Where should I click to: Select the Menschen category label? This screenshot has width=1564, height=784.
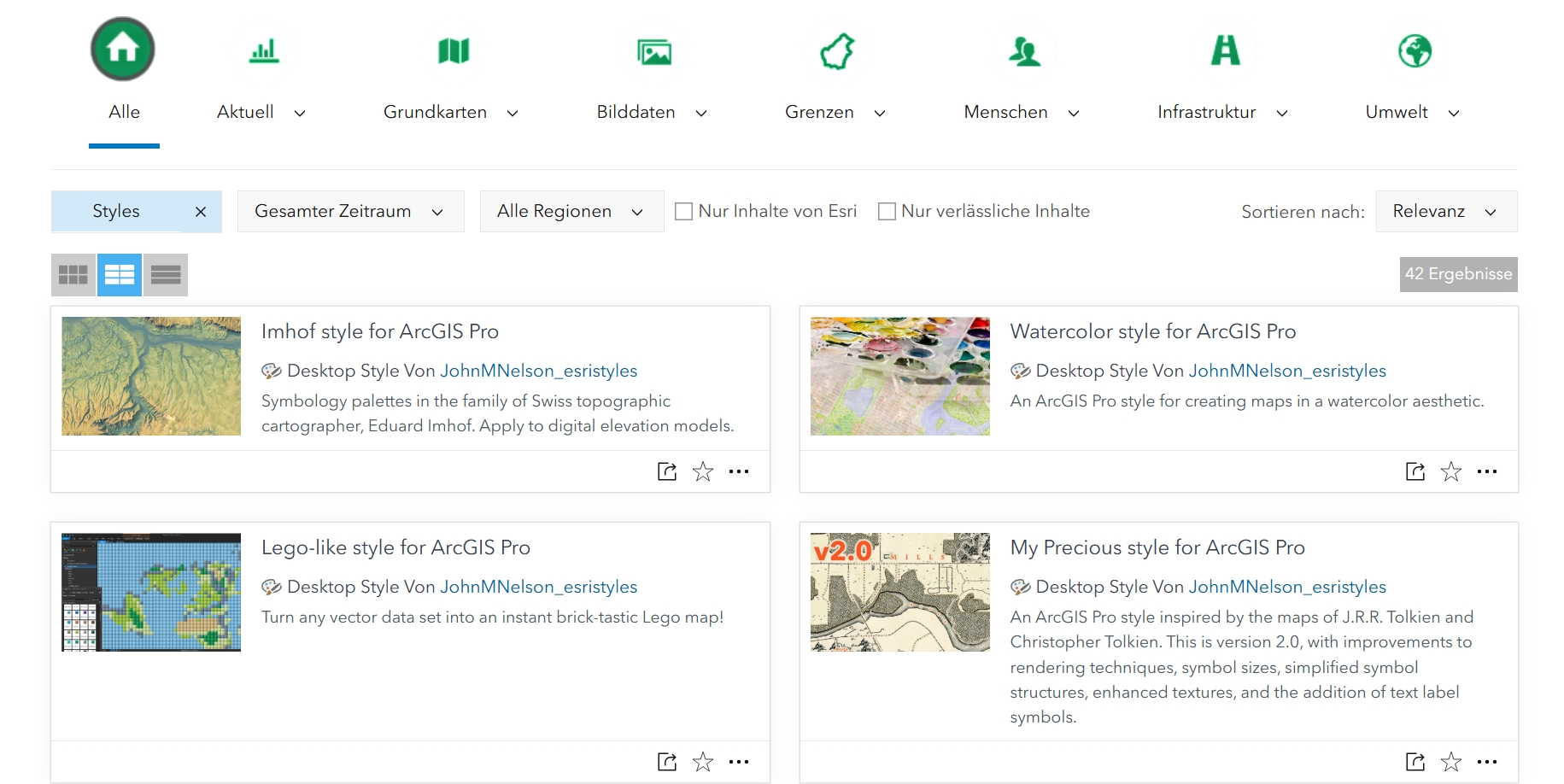pos(1005,112)
